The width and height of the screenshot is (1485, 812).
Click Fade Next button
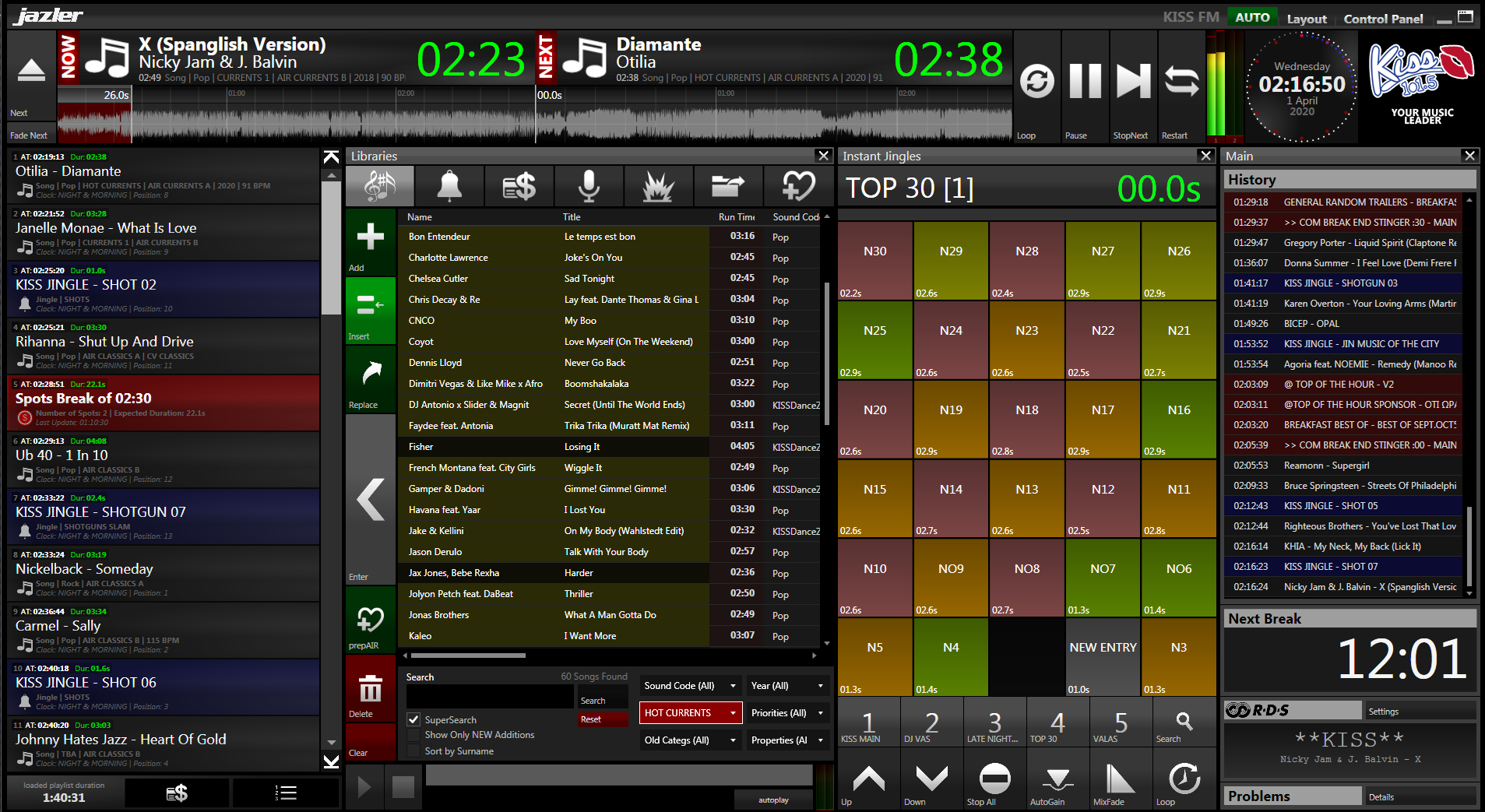pos(31,134)
